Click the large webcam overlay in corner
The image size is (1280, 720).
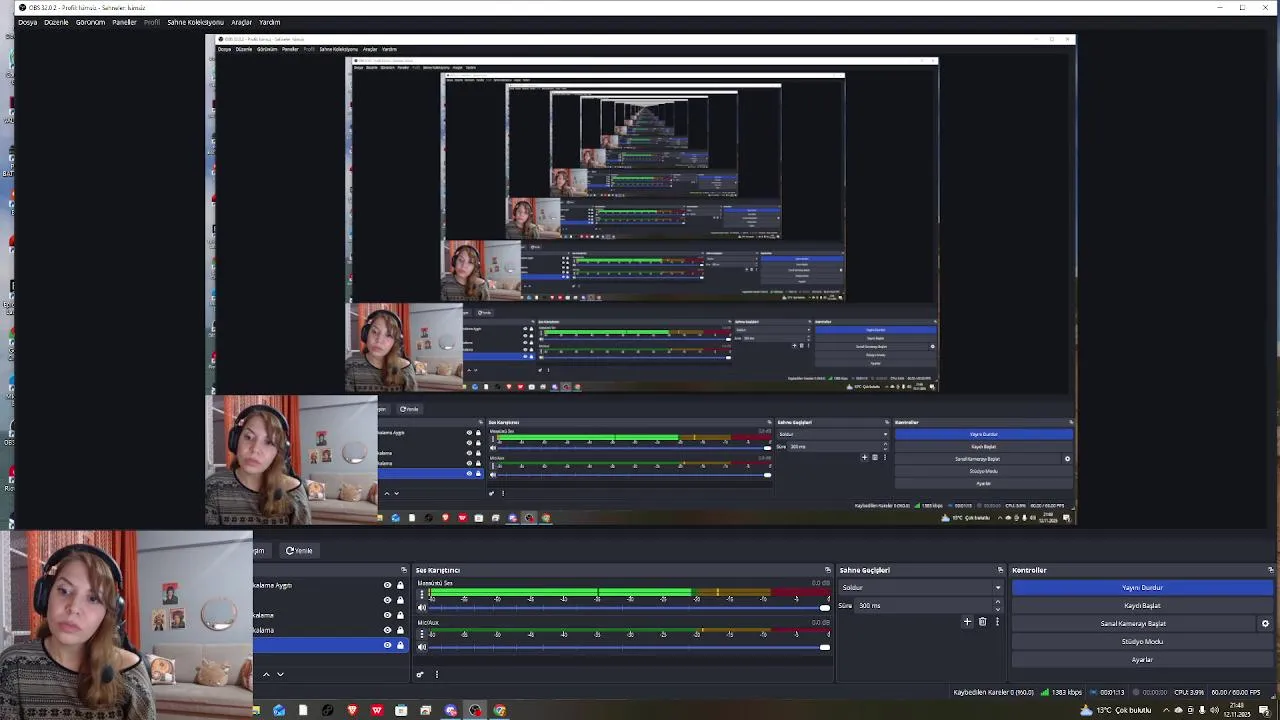coord(126,625)
